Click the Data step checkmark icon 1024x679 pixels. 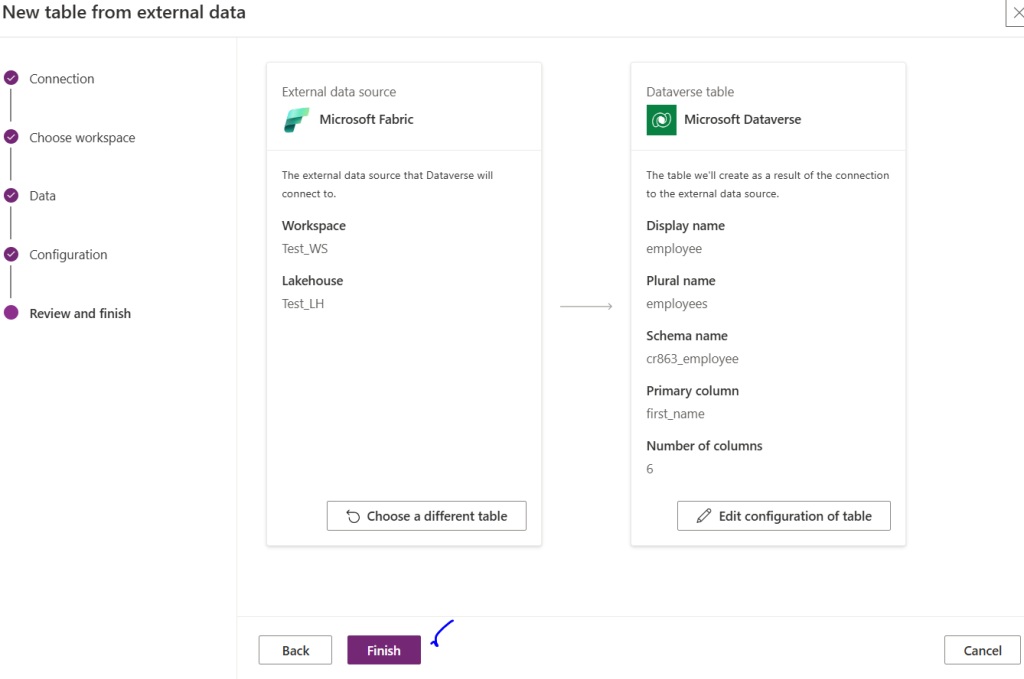coord(11,195)
